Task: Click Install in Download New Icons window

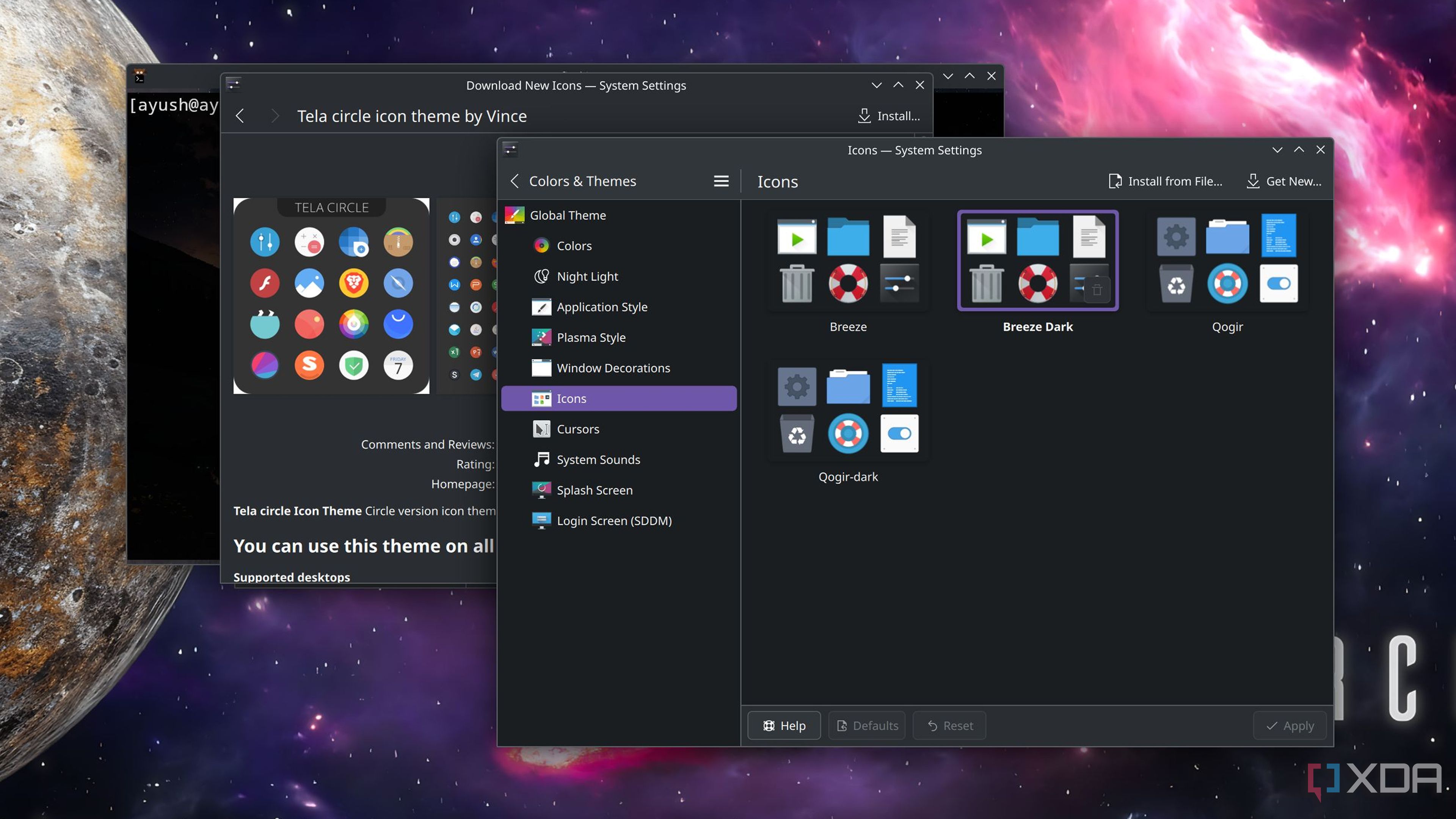Action: (889, 116)
